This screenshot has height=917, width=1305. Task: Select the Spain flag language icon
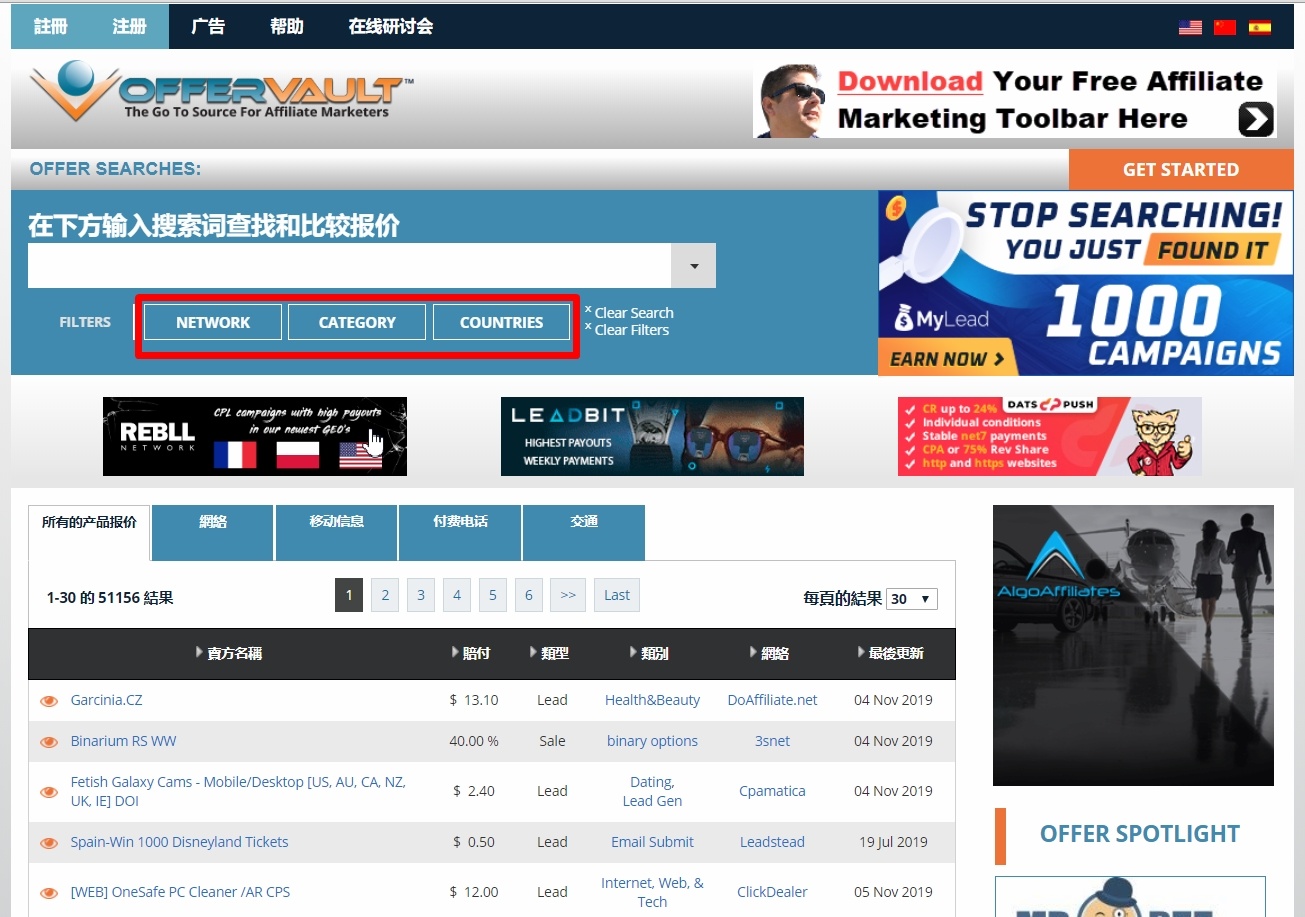tap(1259, 27)
